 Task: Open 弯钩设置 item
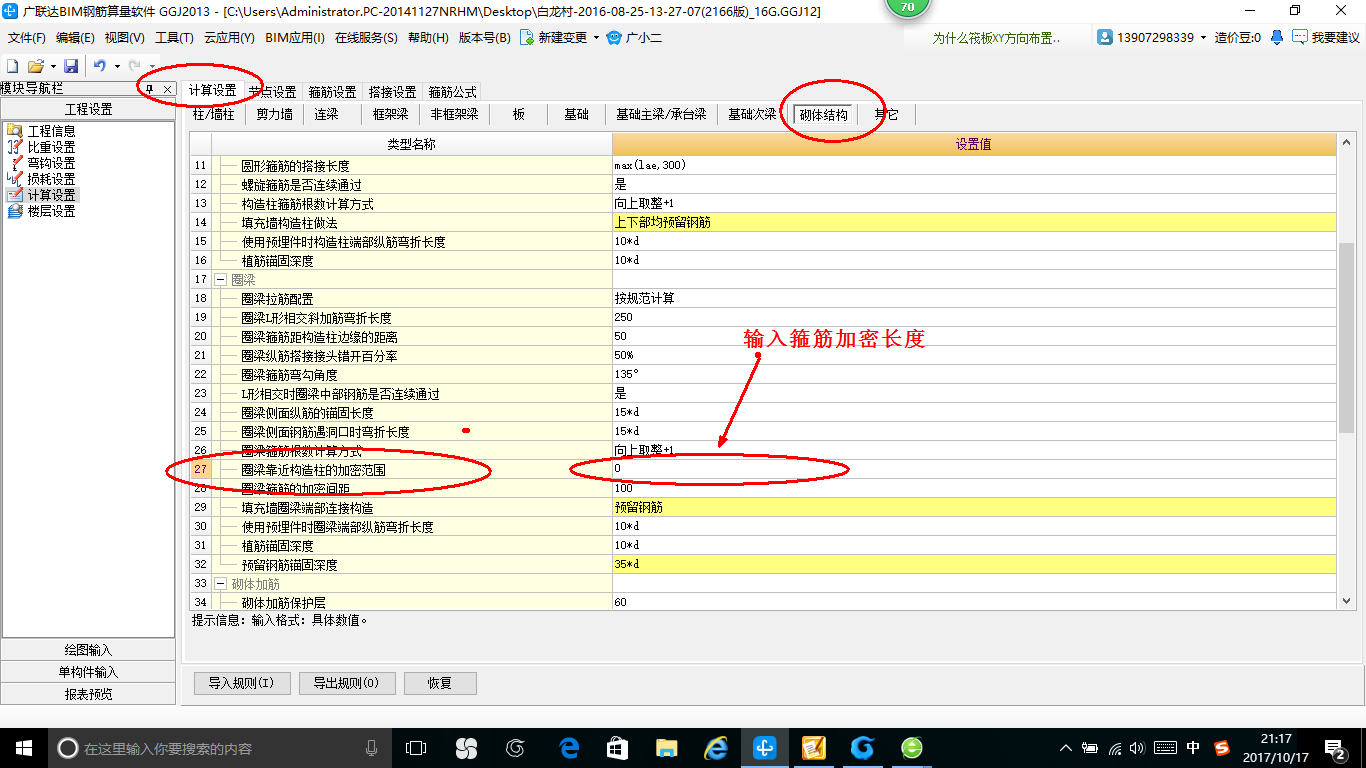tap(51, 163)
